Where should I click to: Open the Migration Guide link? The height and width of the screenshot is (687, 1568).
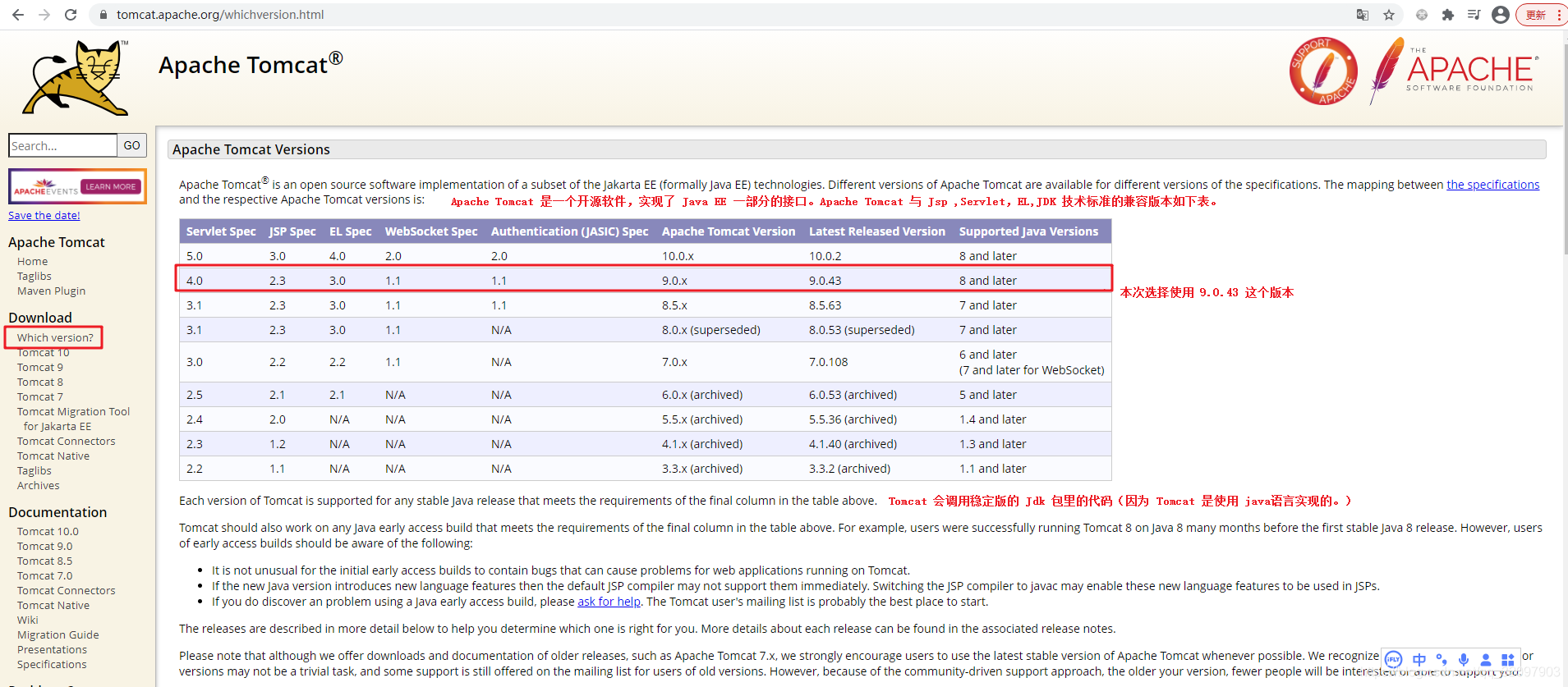(x=58, y=635)
